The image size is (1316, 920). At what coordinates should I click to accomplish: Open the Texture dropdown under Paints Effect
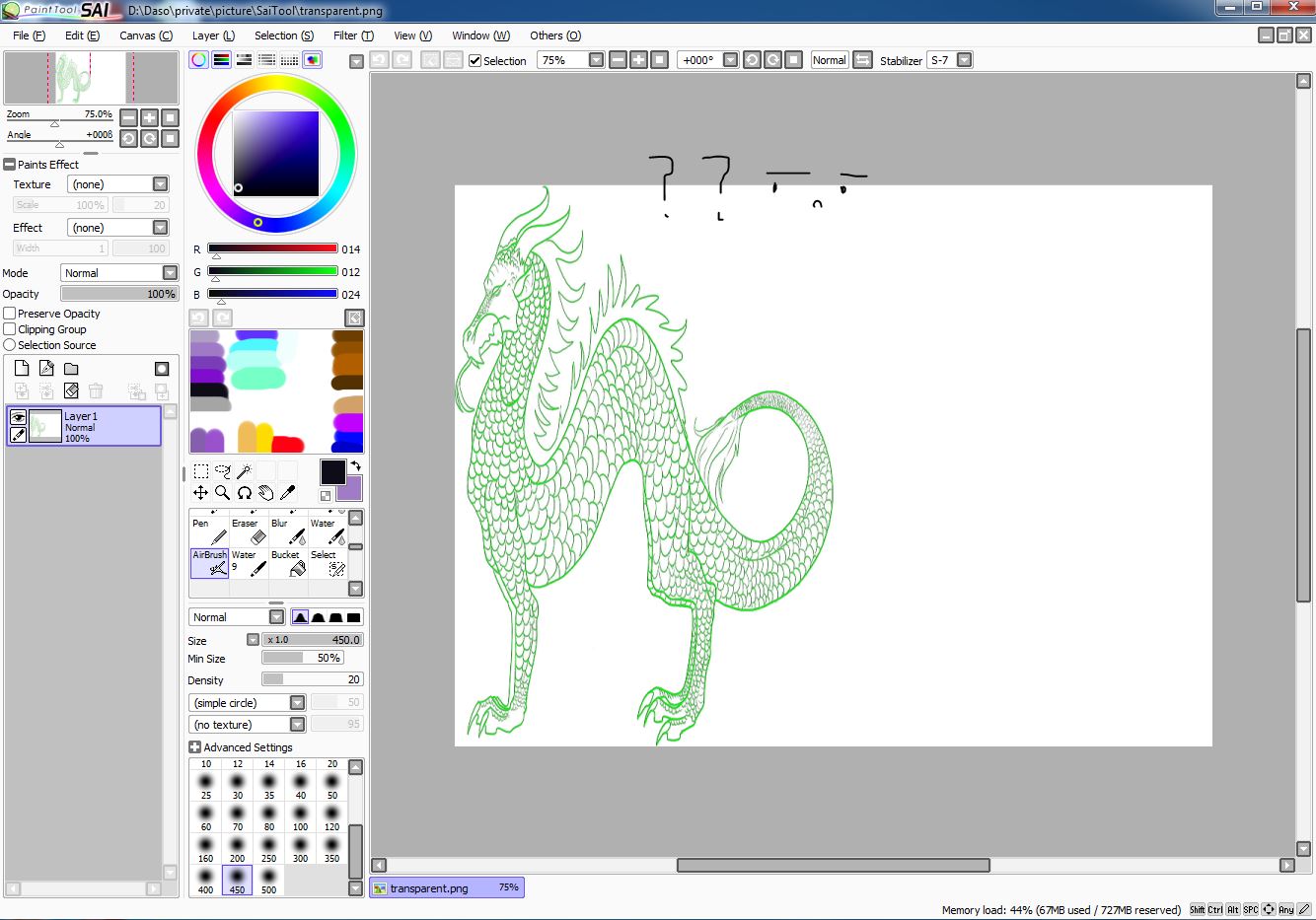coord(160,184)
